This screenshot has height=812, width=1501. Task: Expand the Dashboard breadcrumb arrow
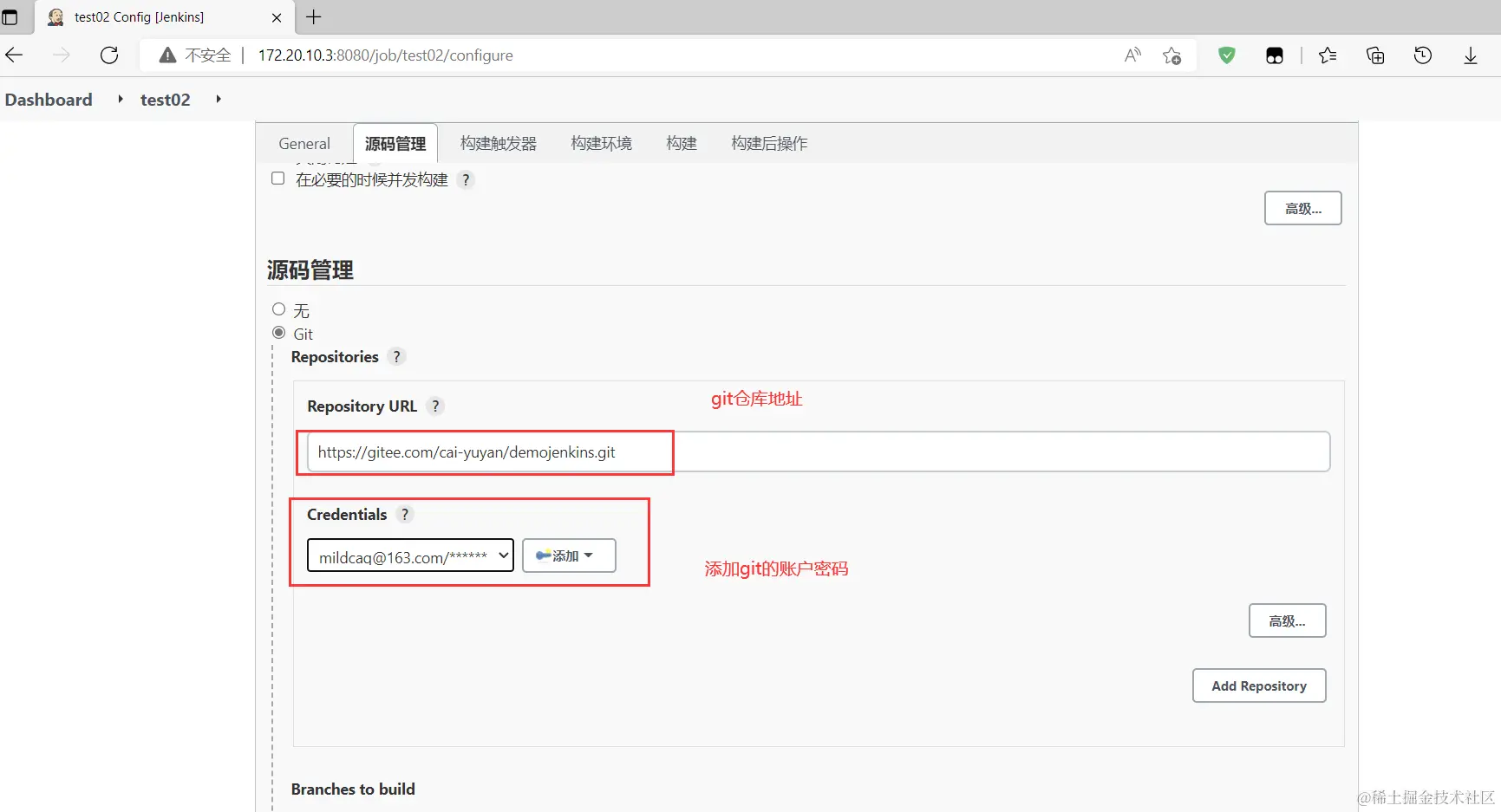coord(121,99)
